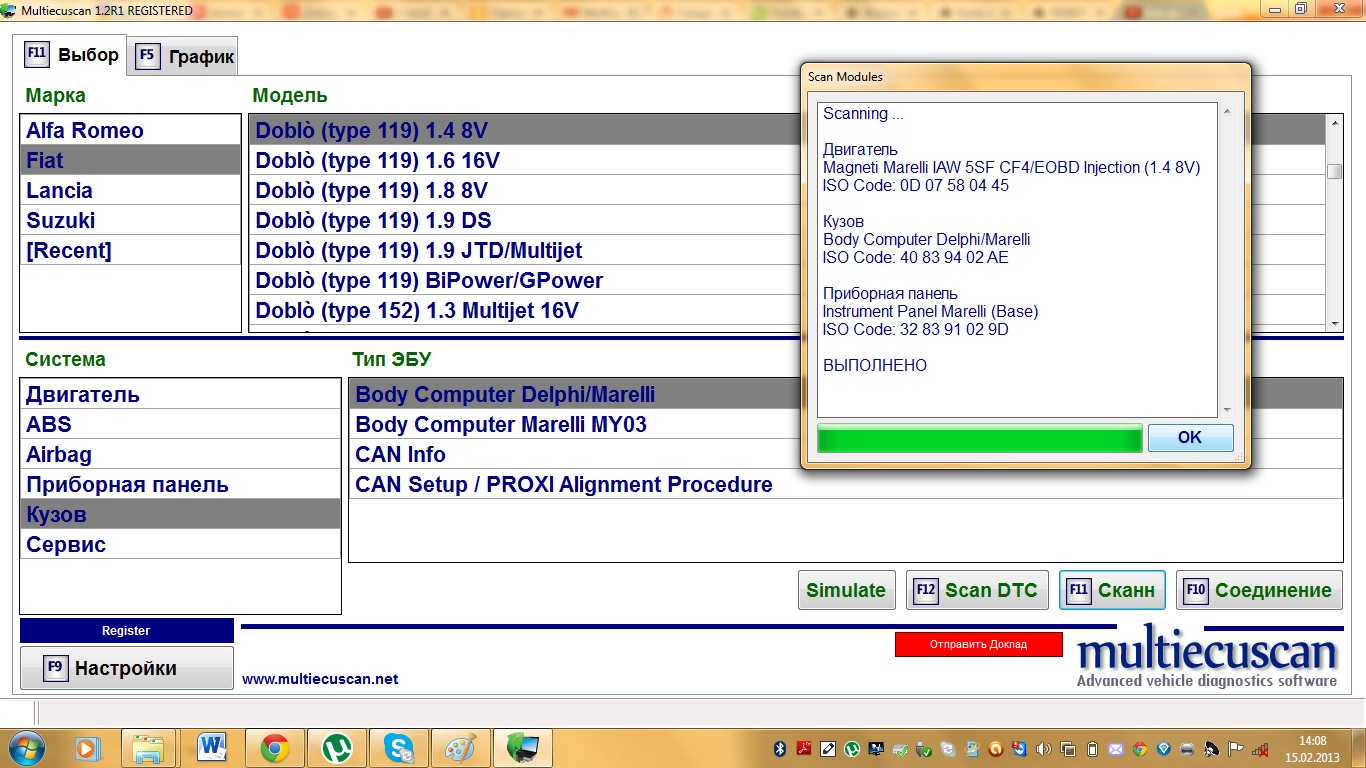
Task: Select the Alfa Romeo make
Action: 85,131
